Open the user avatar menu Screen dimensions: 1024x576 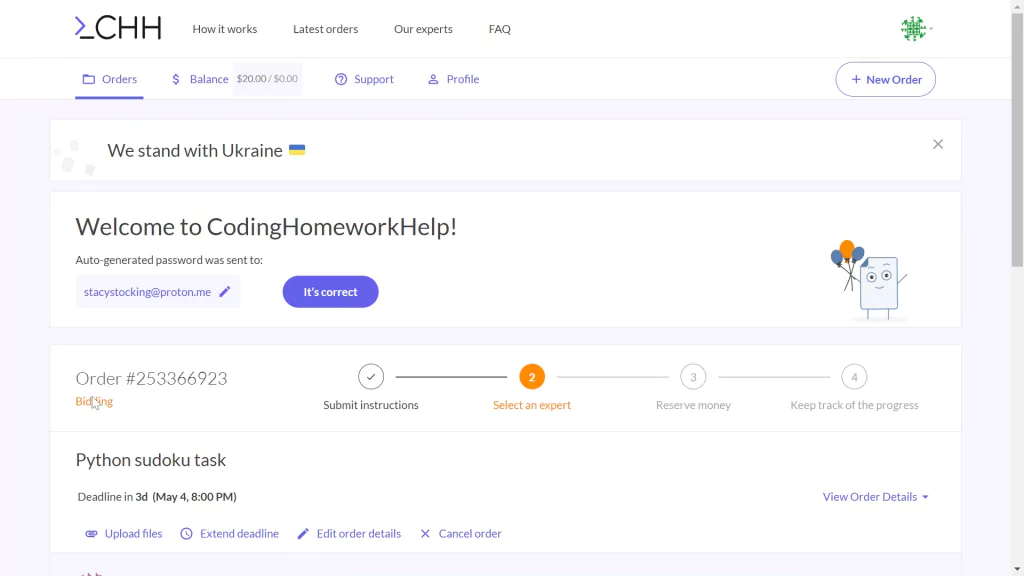click(x=916, y=29)
